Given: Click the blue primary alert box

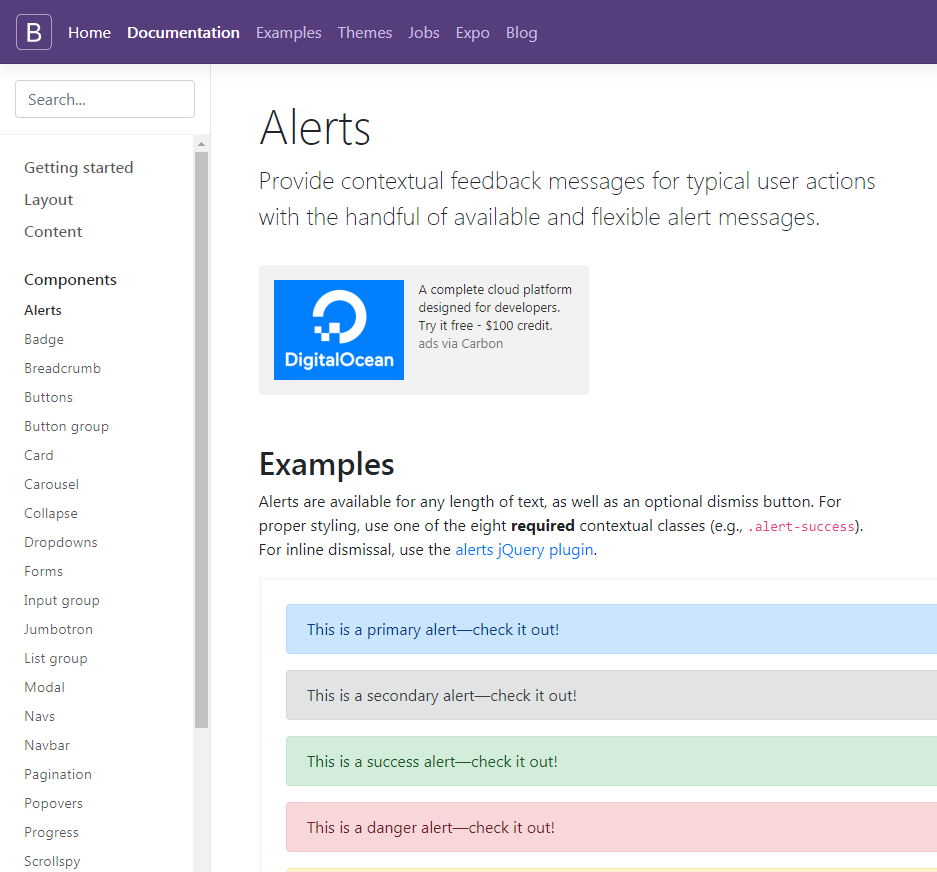Looking at the screenshot, I should [x=610, y=629].
